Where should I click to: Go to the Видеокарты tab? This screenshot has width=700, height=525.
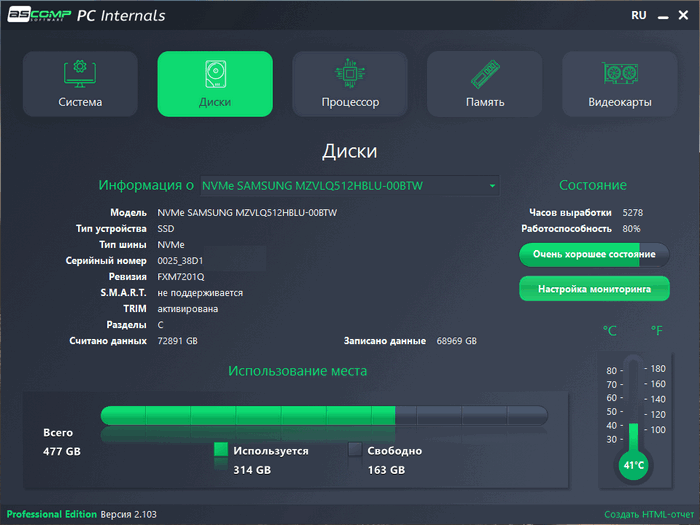(620, 84)
